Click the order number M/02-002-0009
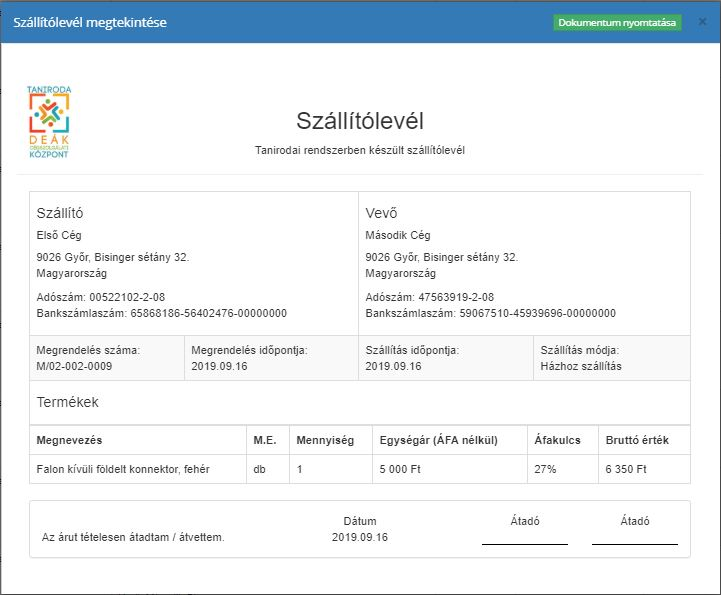The width and height of the screenshot is (721, 595). [74, 366]
